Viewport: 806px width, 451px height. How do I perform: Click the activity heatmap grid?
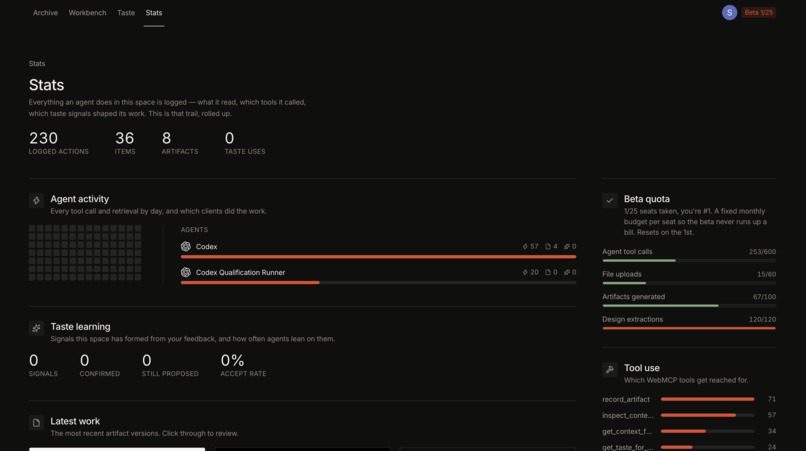click(85, 252)
